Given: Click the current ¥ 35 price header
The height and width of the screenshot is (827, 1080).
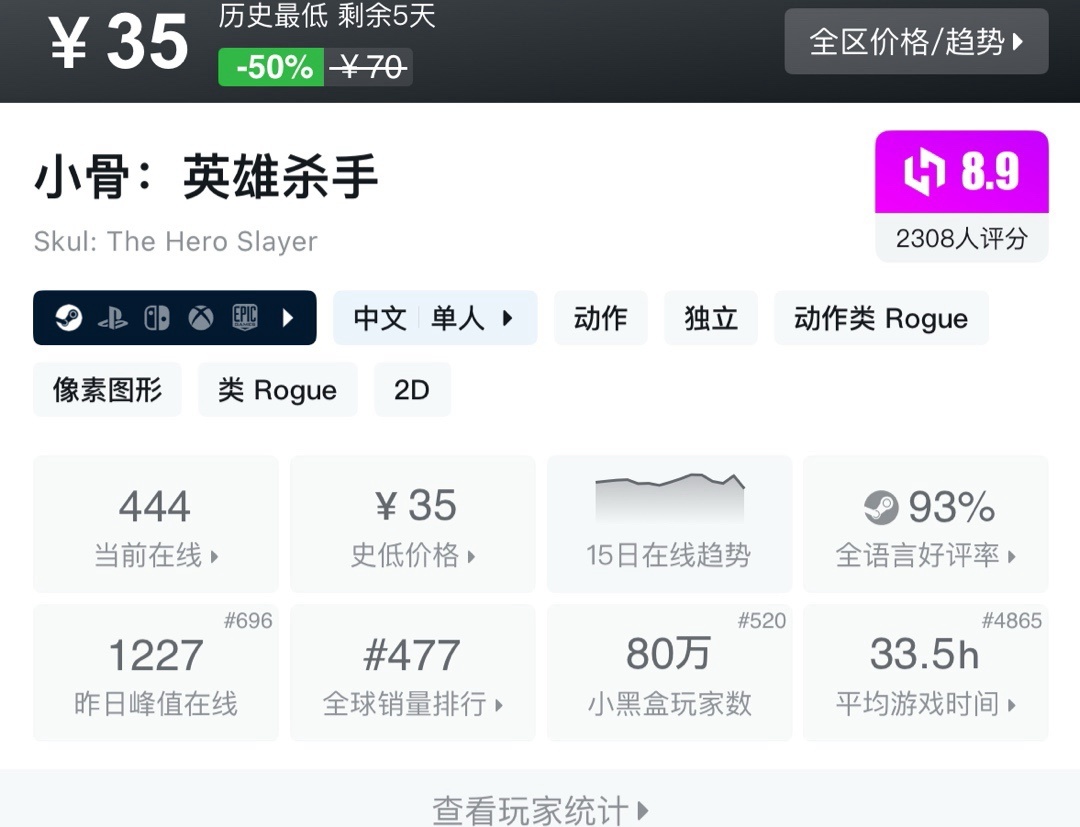Looking at the screenshot, I should (118, 43).
